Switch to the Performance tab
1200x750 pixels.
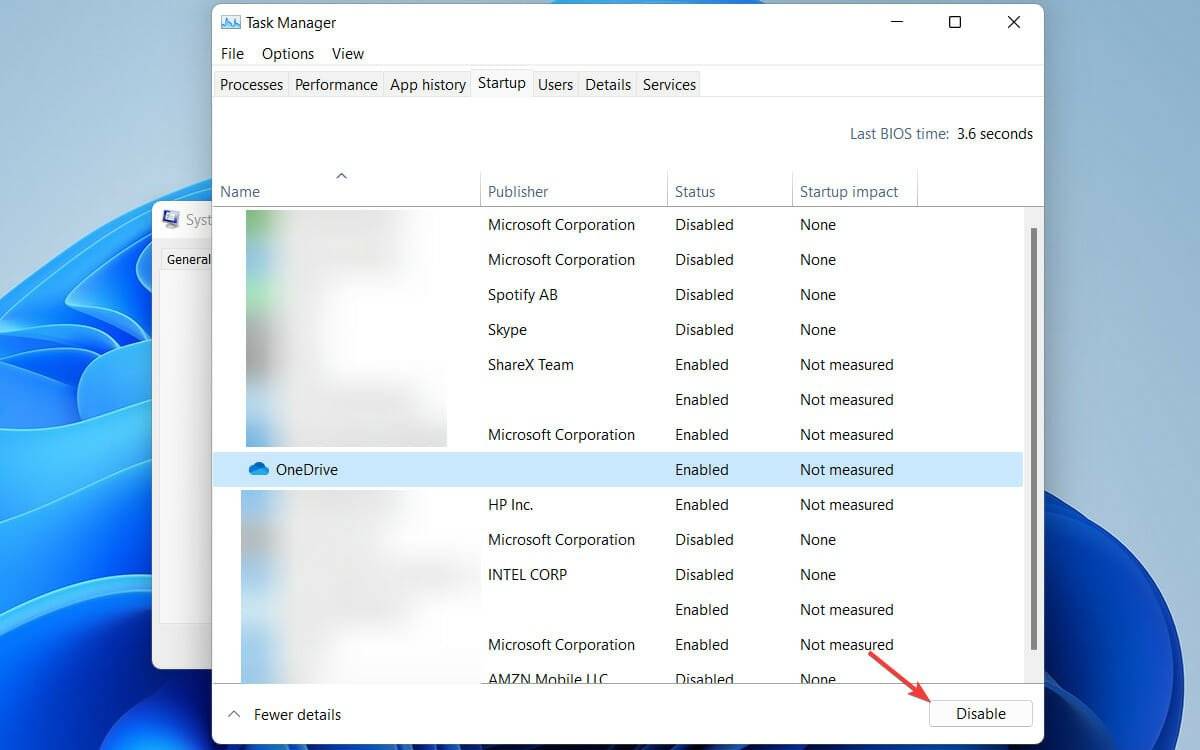point(336,84)
